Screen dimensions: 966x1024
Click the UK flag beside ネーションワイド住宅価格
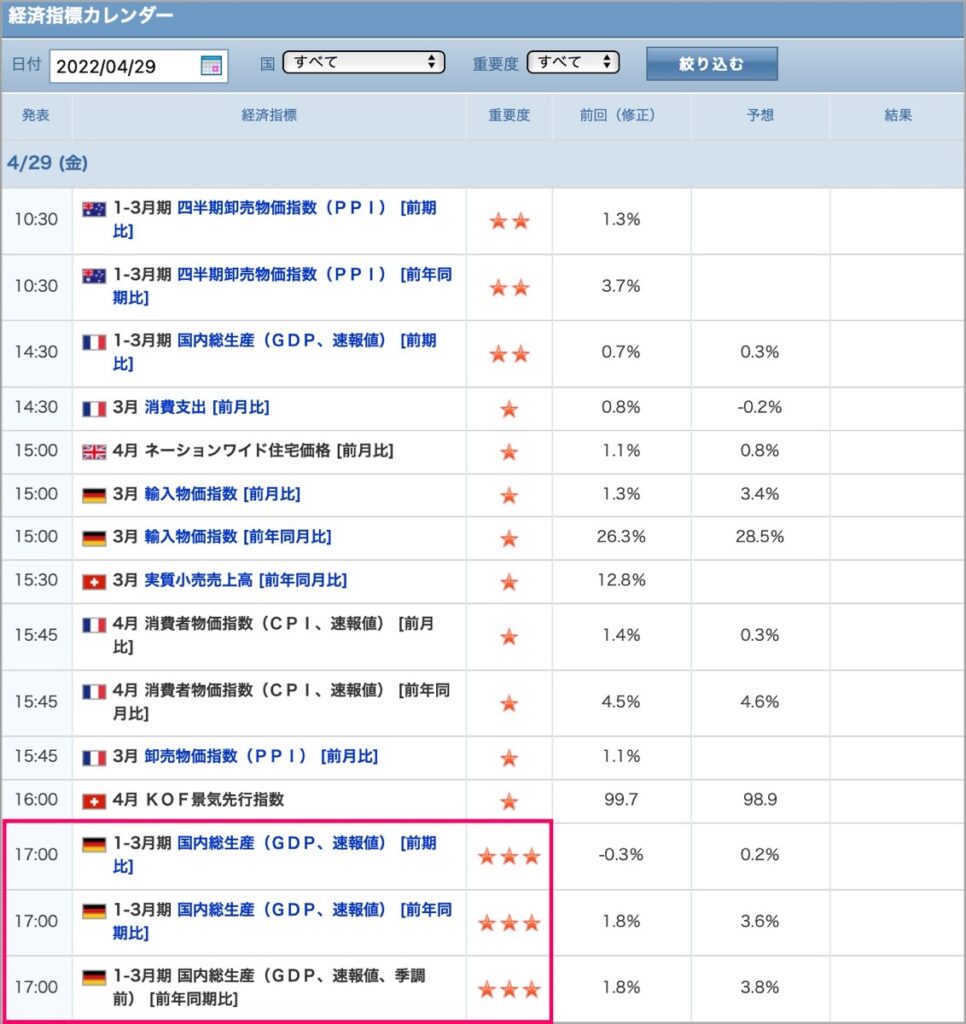(94, 451)
